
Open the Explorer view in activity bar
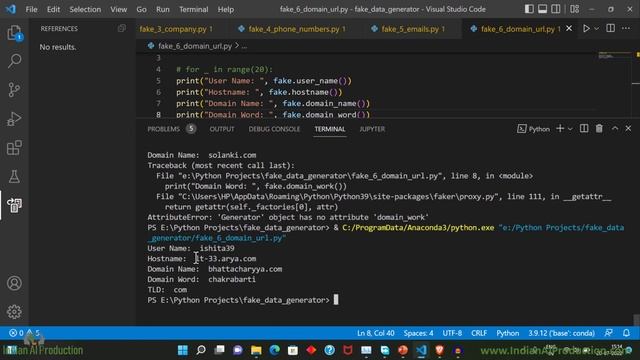click(x=14, y=33)
